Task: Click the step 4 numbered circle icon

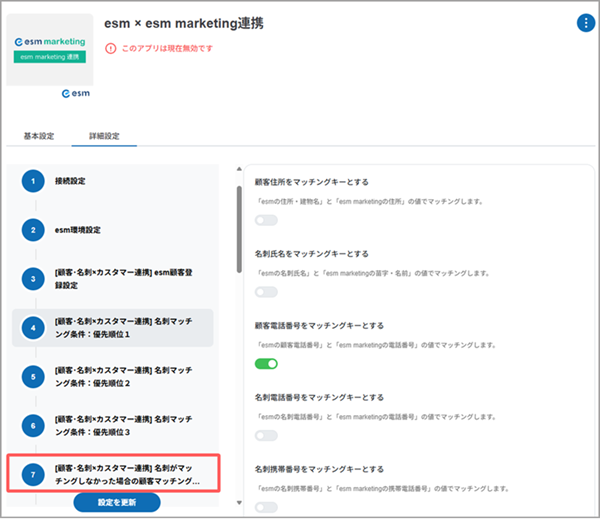Action: click(33, 327)
